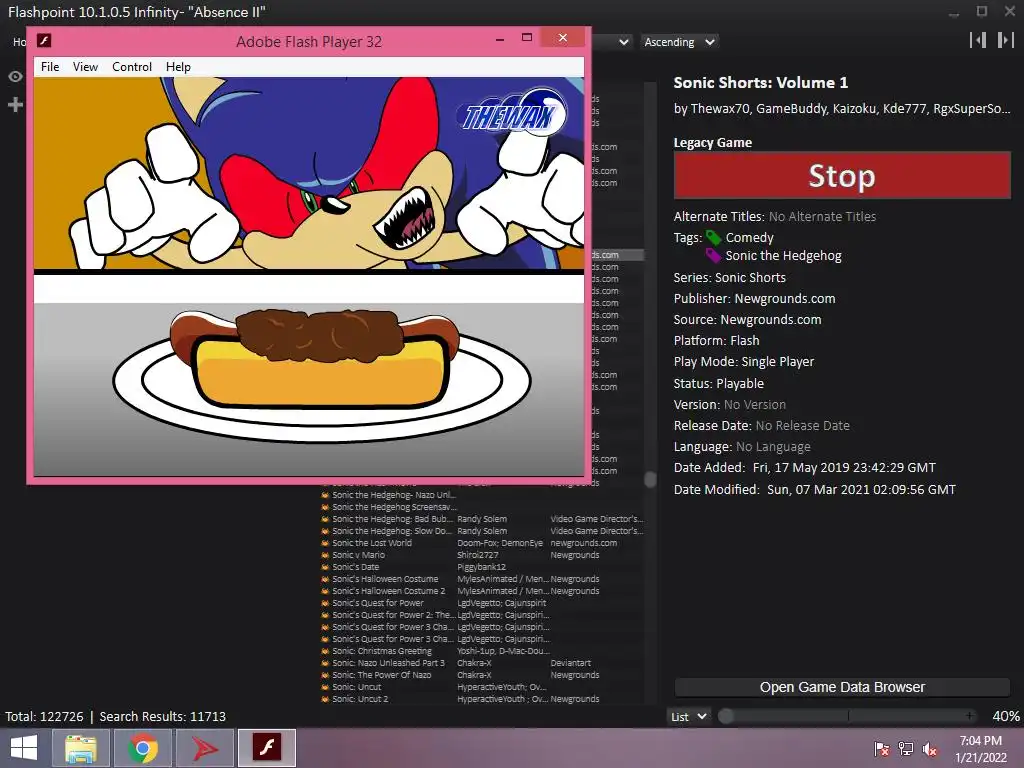Click the icon beside Sonic's Quest for Power

(325, 603)
